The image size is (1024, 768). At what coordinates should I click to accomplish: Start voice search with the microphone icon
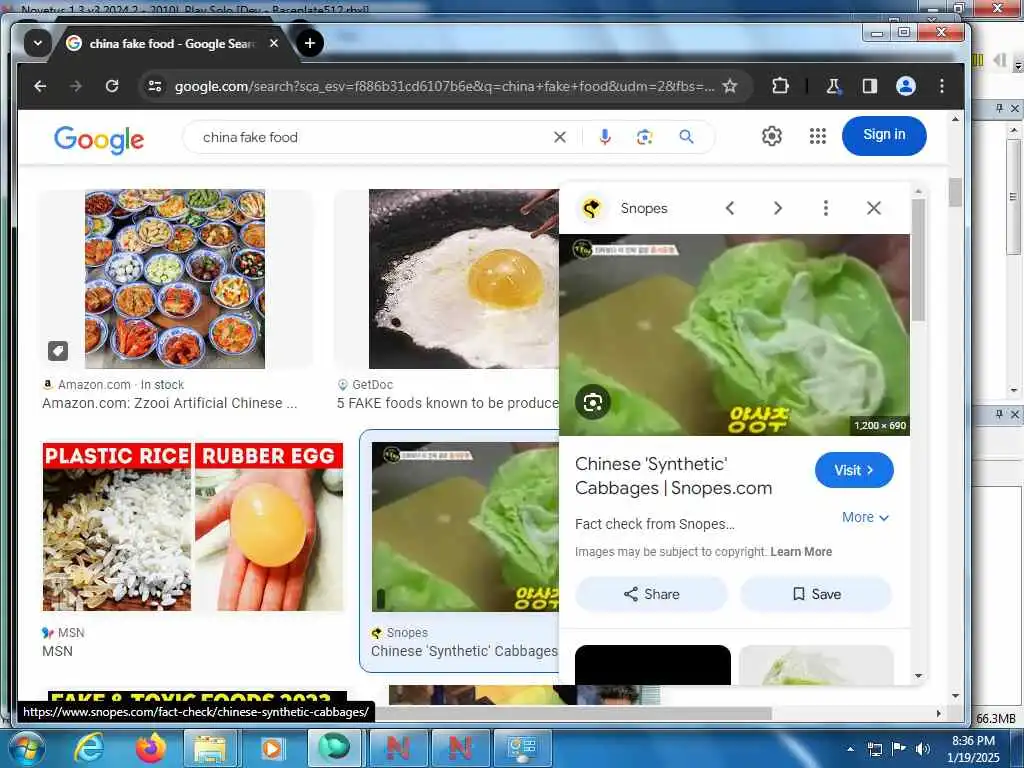pos(605,137)
